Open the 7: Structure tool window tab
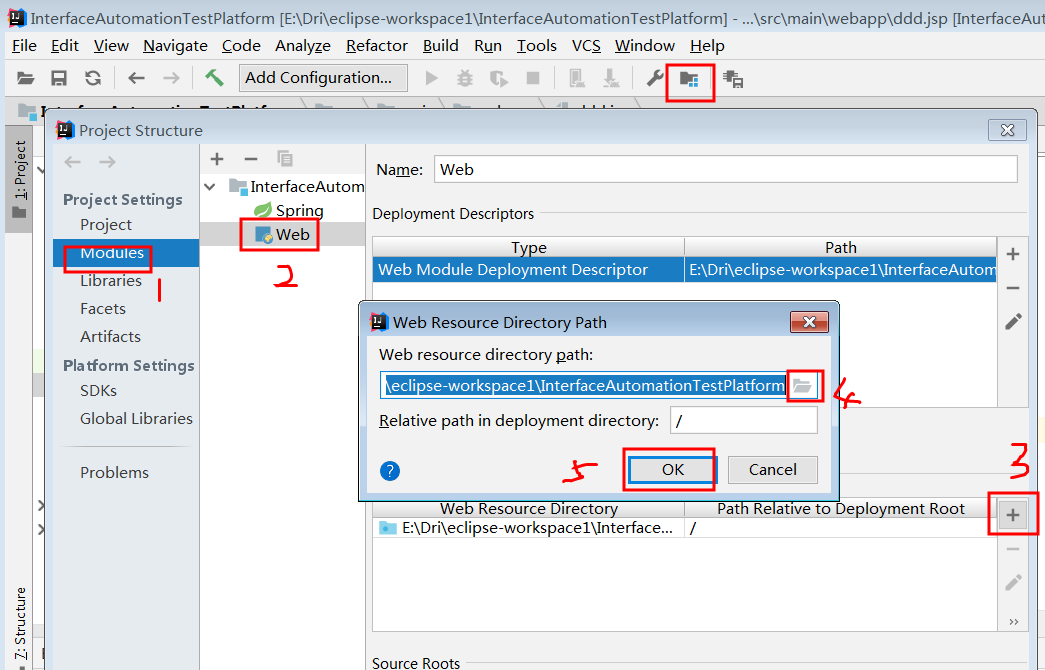Viewport: 1045px width, 670px height. 21,623
